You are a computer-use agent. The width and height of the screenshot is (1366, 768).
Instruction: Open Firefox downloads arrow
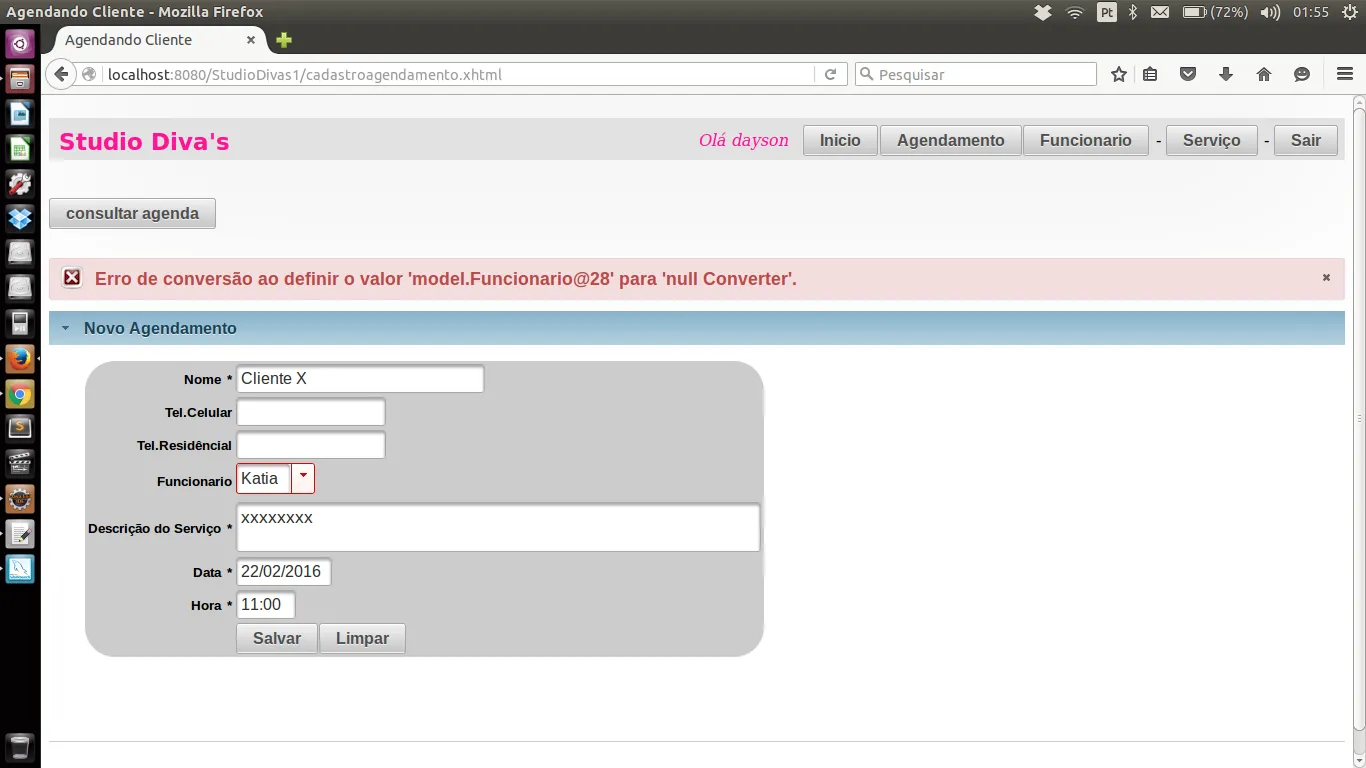(x=1226, y=74)
